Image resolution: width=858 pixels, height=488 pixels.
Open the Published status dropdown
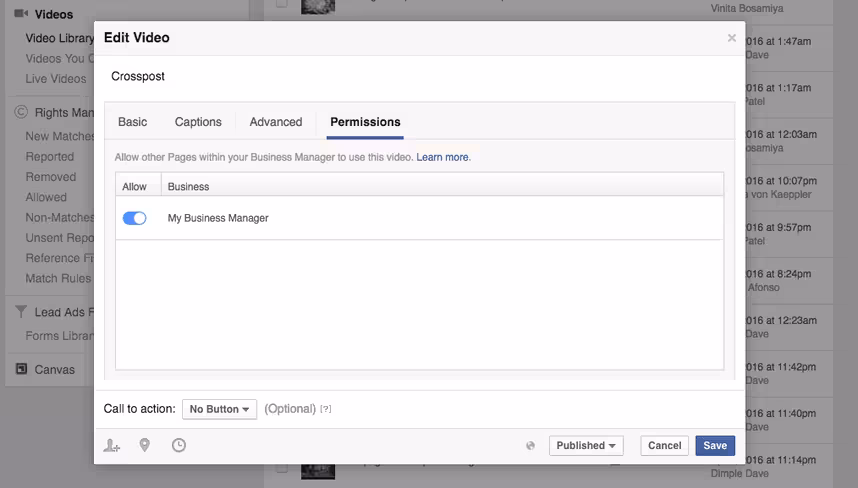point(586,445)
